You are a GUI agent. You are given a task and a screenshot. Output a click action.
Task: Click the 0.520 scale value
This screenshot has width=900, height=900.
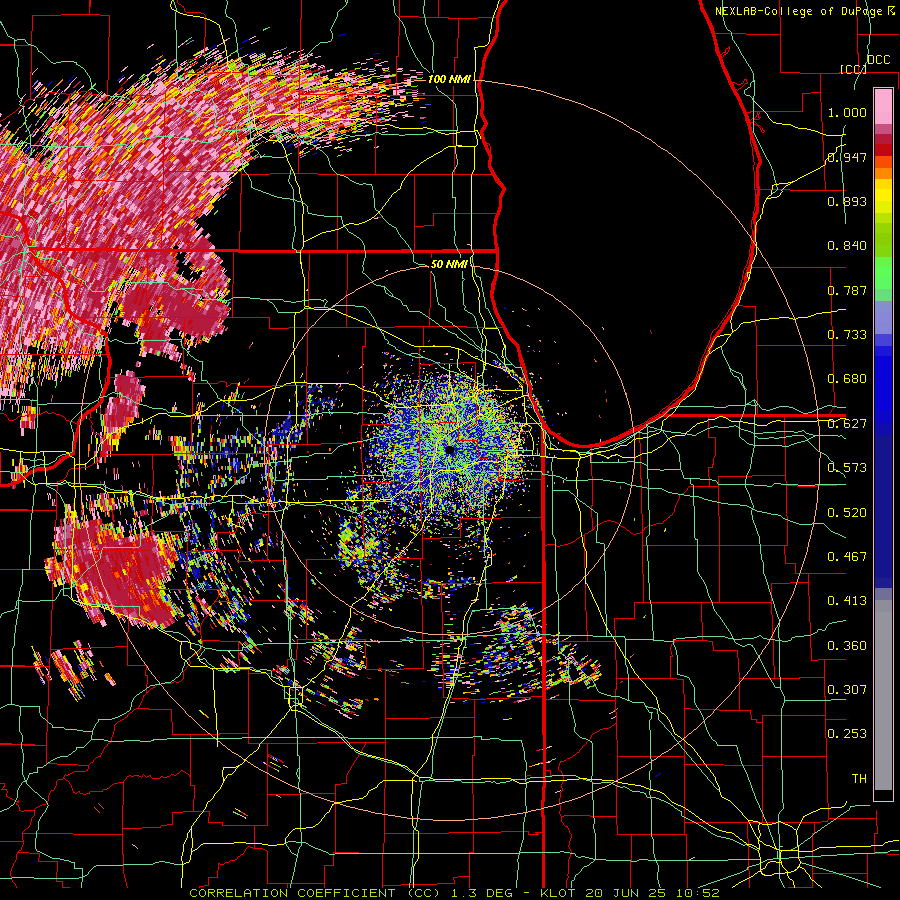(x=847, y=513)
